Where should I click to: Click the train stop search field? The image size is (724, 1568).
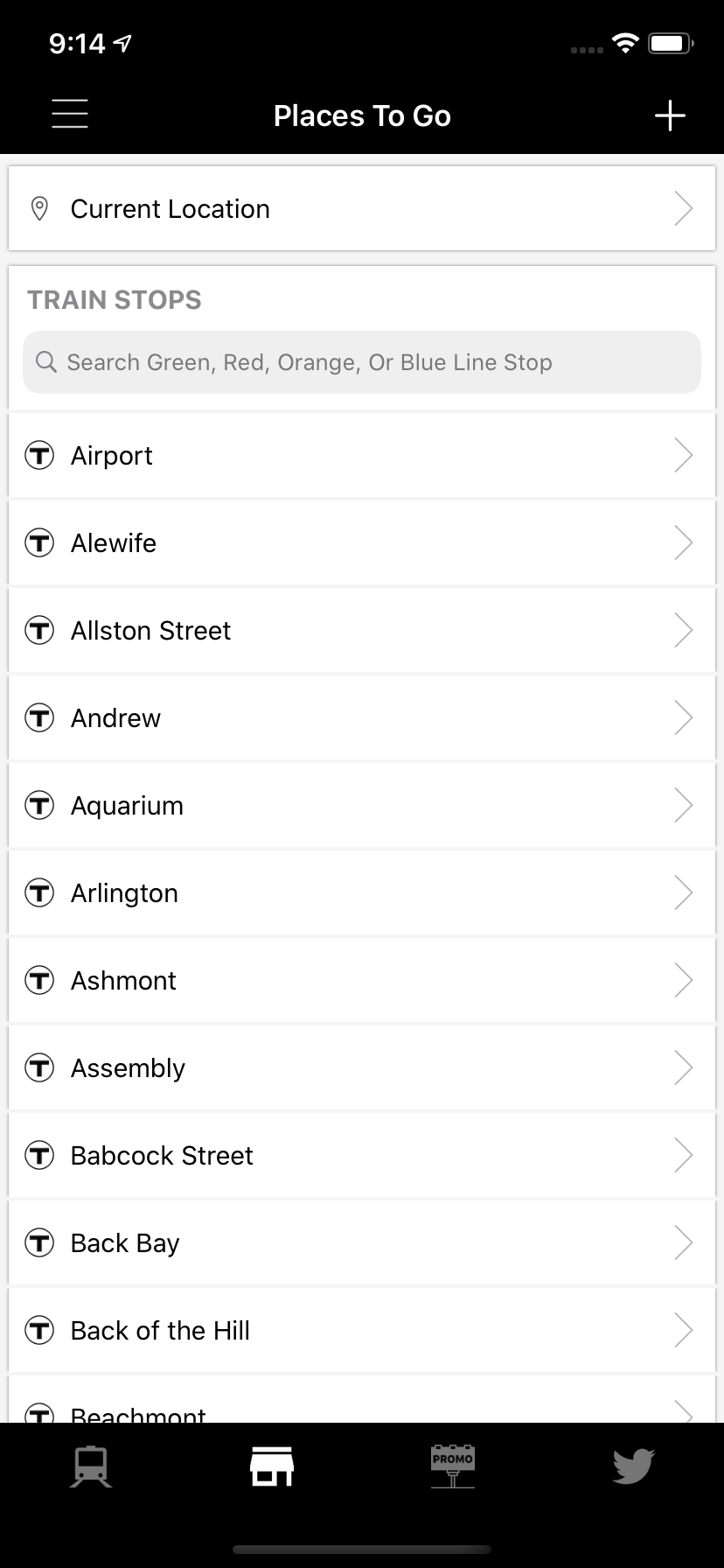tap(362, 362)
